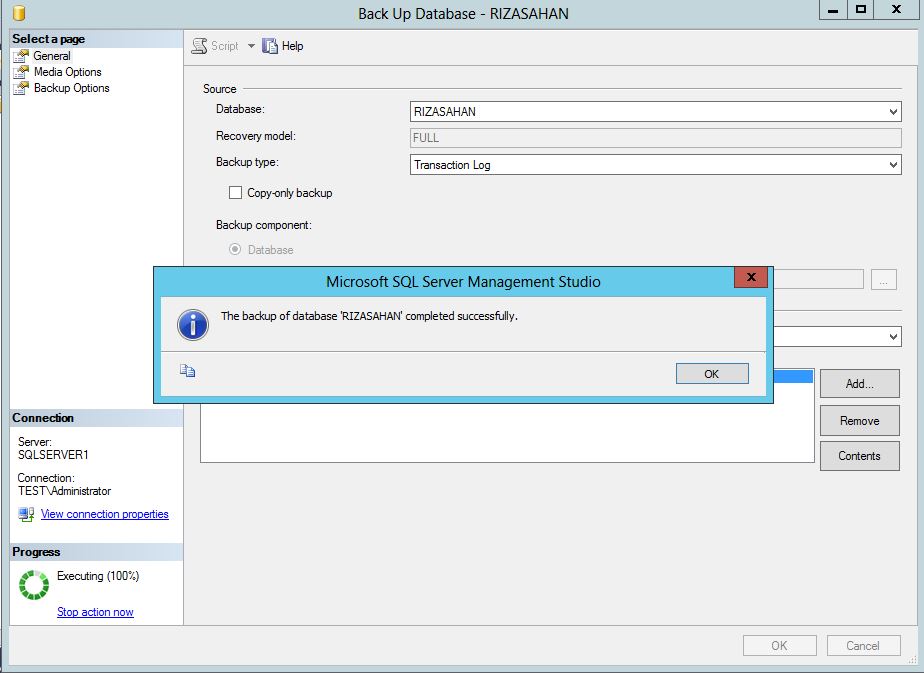924x673 pixels.
Task: Select the Database backup component radio
Action: tap(236, 250)
